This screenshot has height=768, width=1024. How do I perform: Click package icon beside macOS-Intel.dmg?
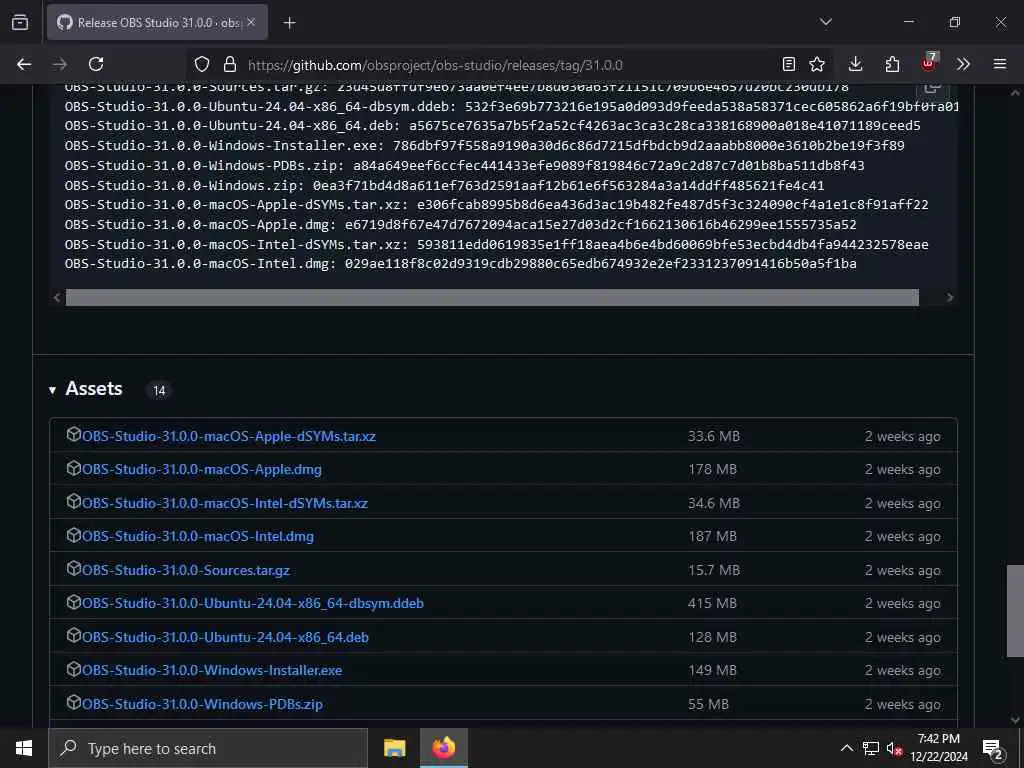click(74, 536)
